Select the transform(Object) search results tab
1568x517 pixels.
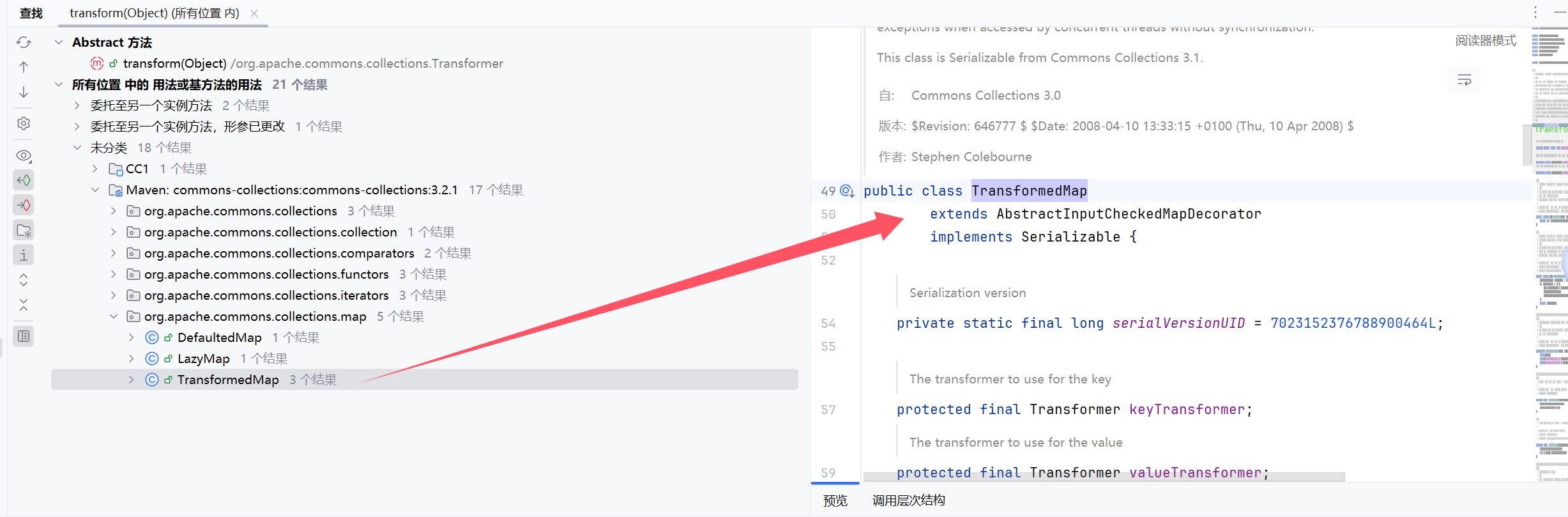154,13
